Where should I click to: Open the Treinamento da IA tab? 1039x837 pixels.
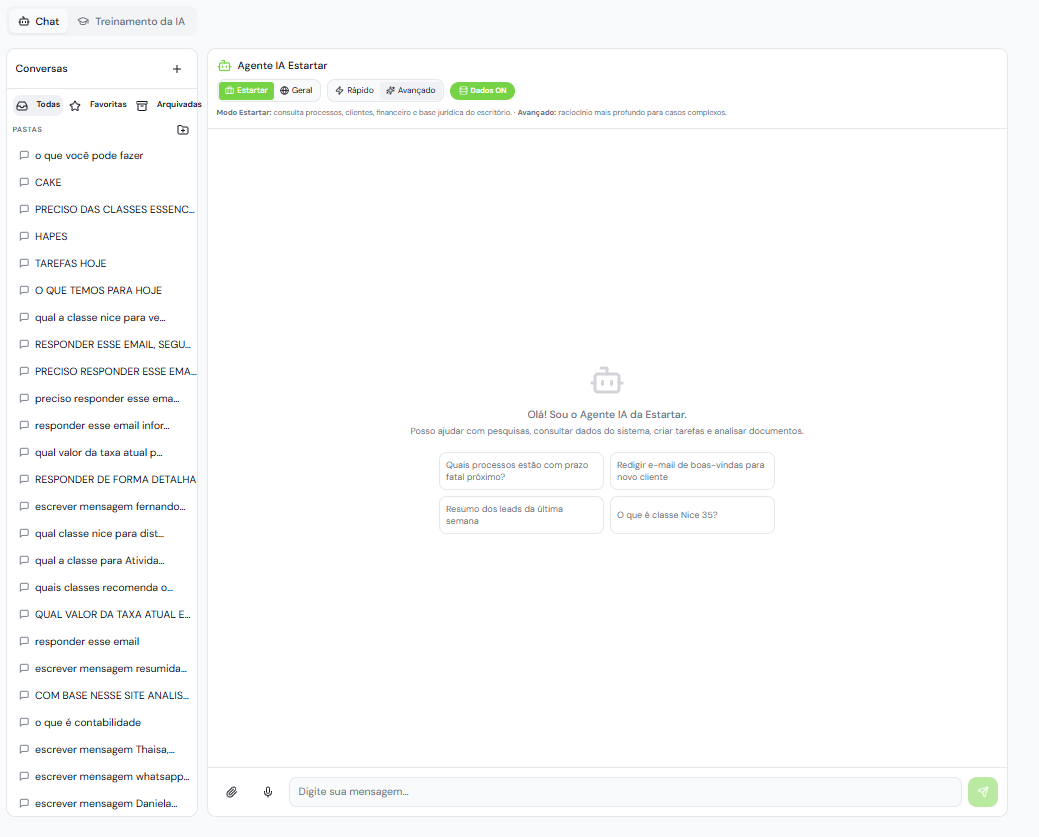pos(131,21)
